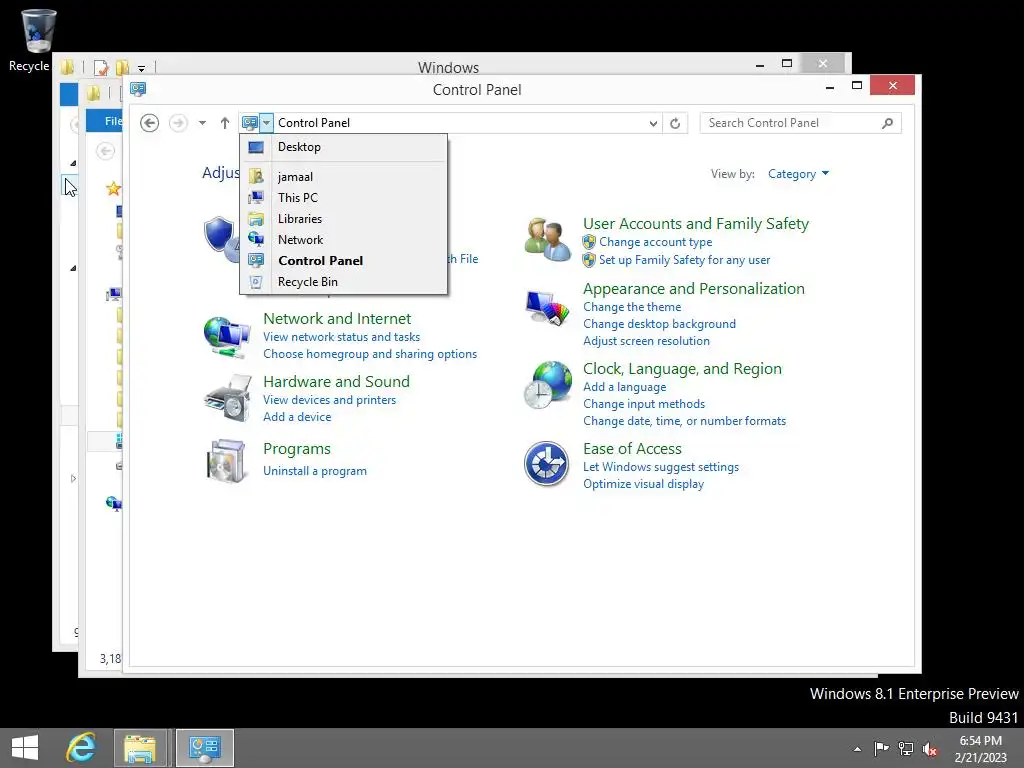Select Control Panel in the location dropdown
This screenshot has width=1024, height=768.
tap(344, 261)
